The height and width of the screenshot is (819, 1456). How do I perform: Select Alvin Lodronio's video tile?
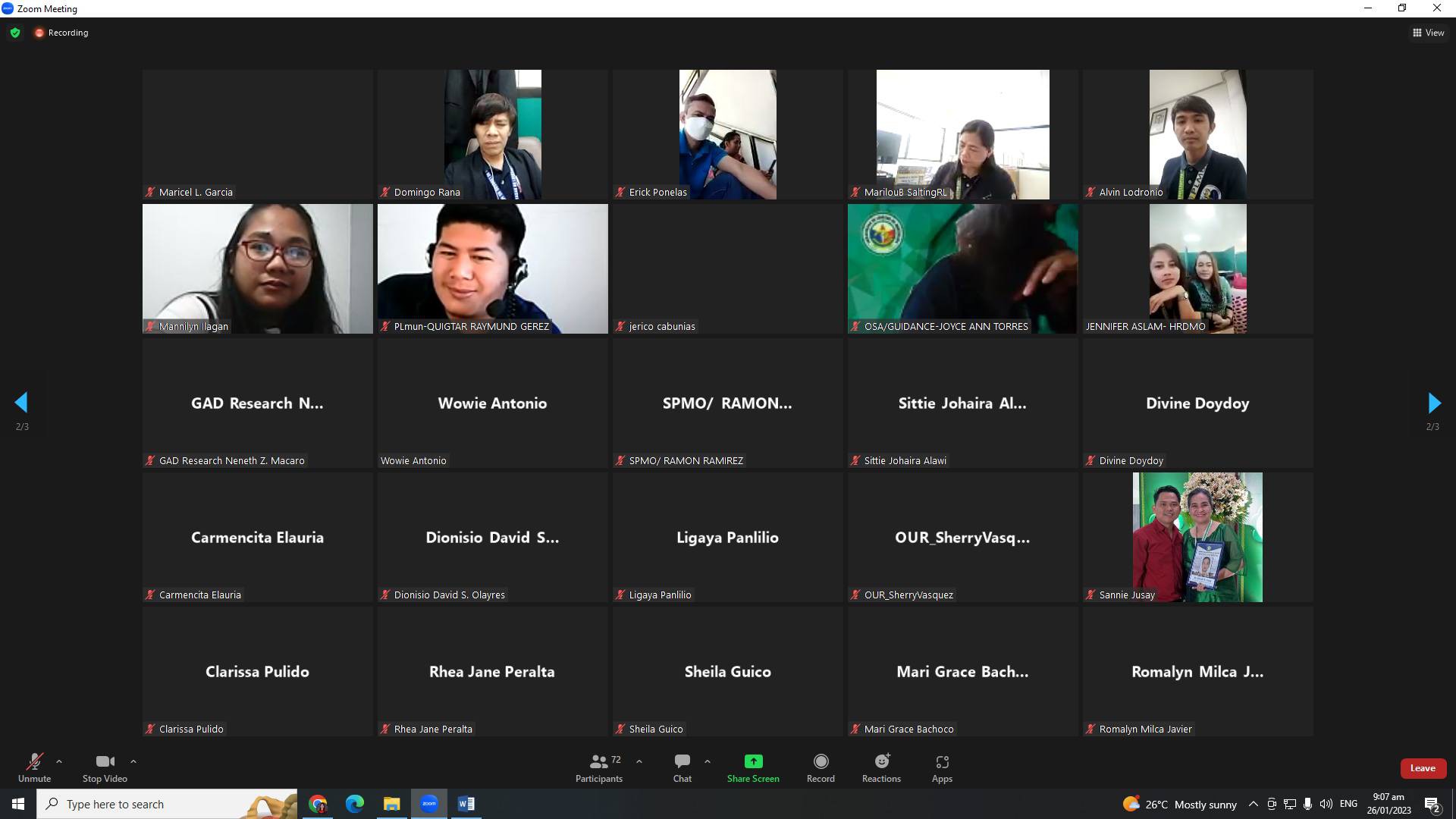pyautogui.click(x=1198, y=134)
